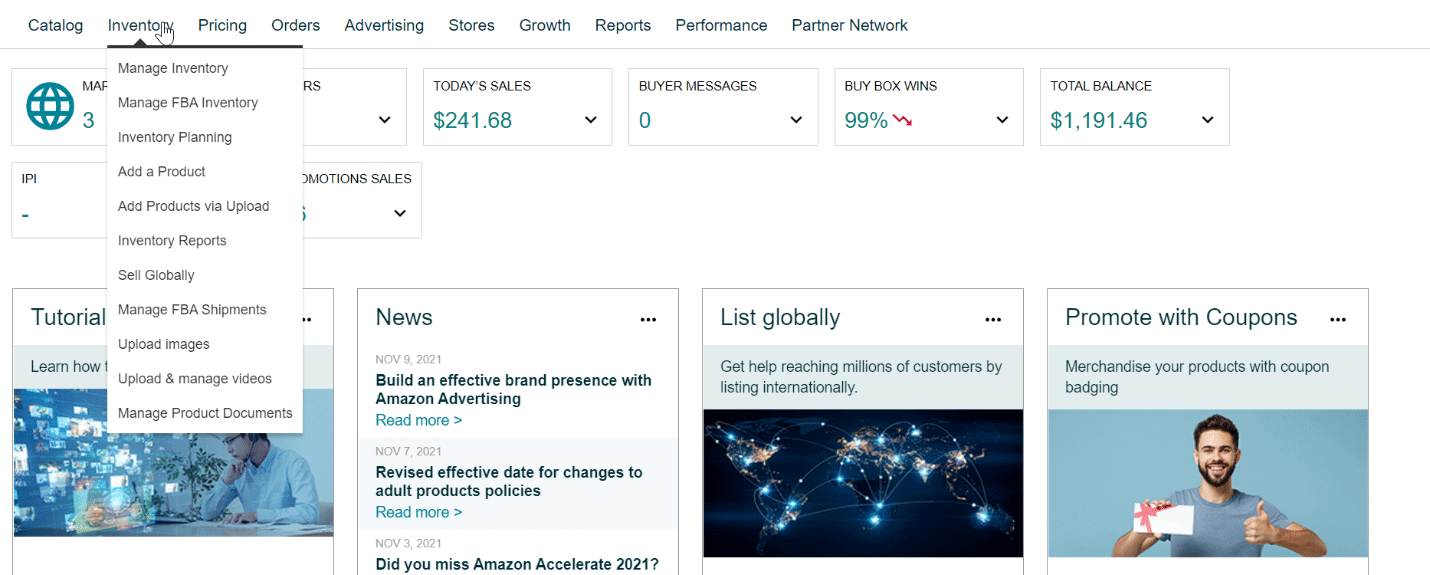Screen dimensions: 1430x575
Task: Open the News card three-dot menu
Action: point(648,320)
